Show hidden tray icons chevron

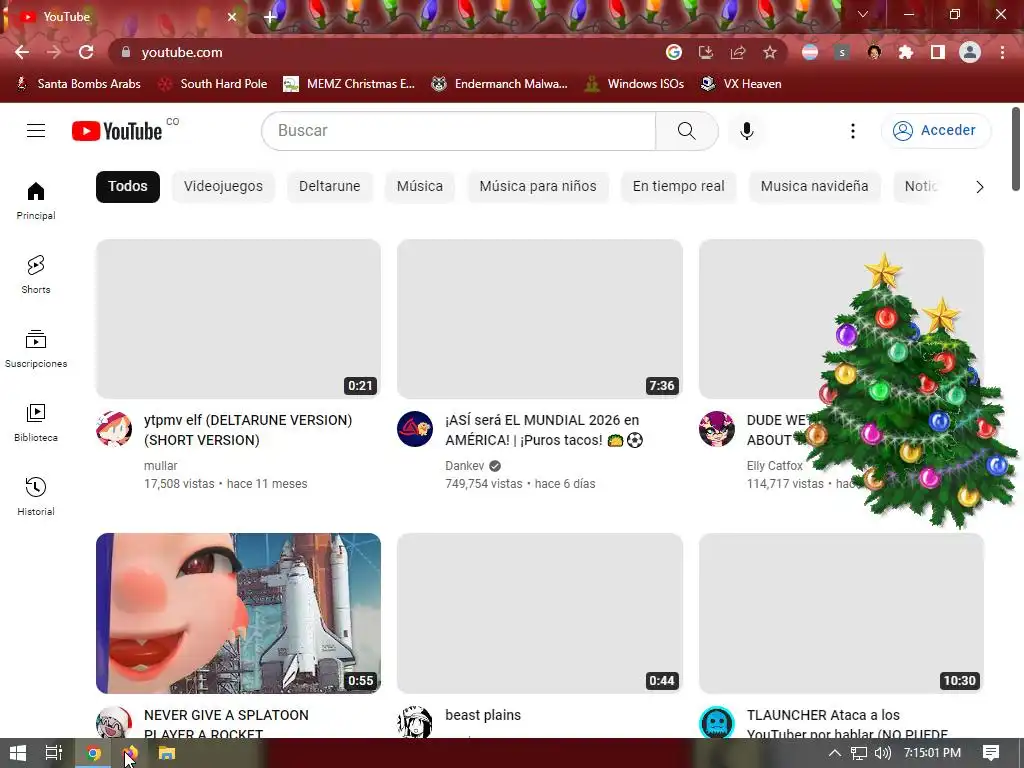[834, 754]
